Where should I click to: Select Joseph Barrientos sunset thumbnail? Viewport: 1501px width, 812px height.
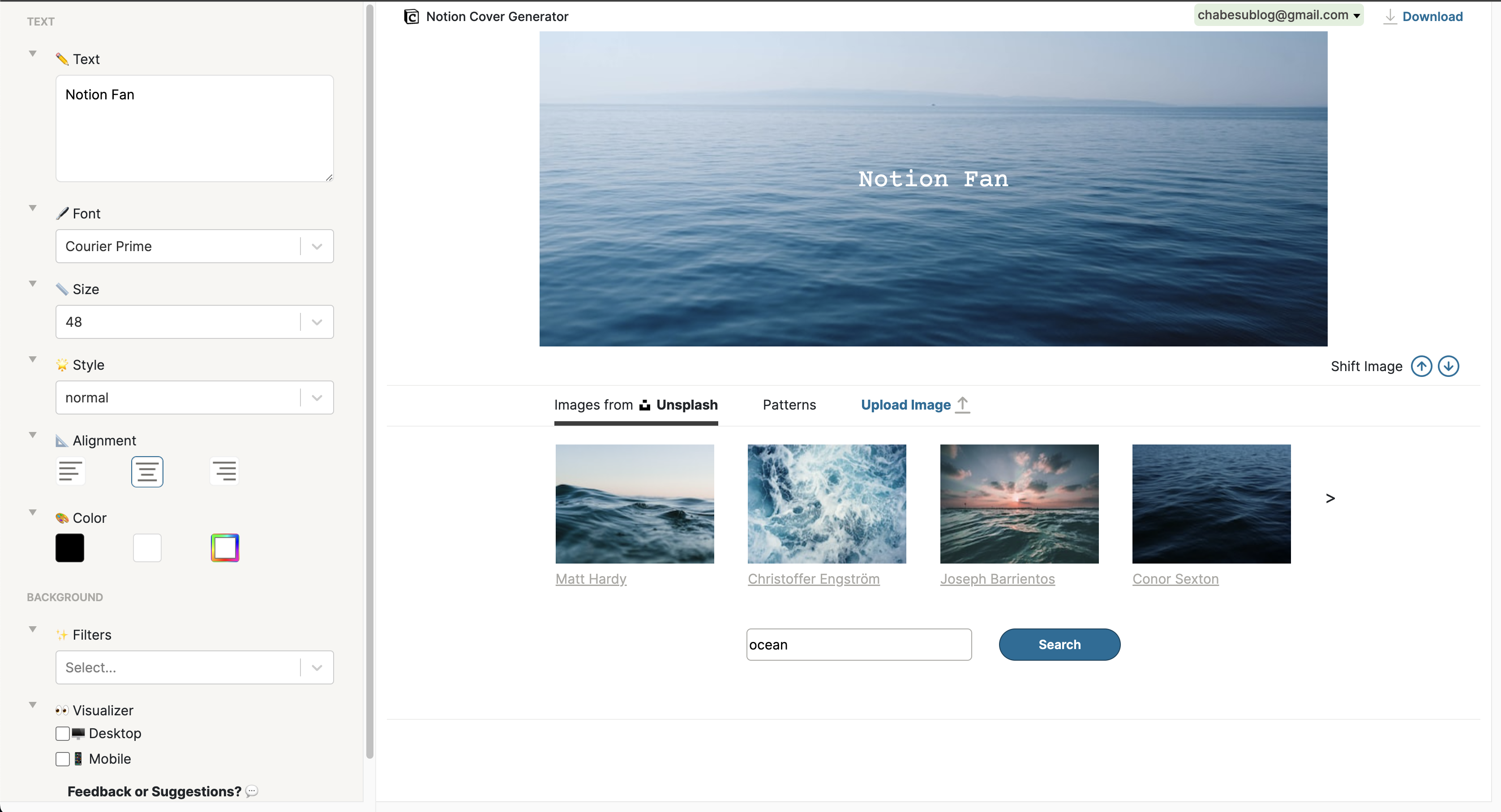(x=1019, y=504)
